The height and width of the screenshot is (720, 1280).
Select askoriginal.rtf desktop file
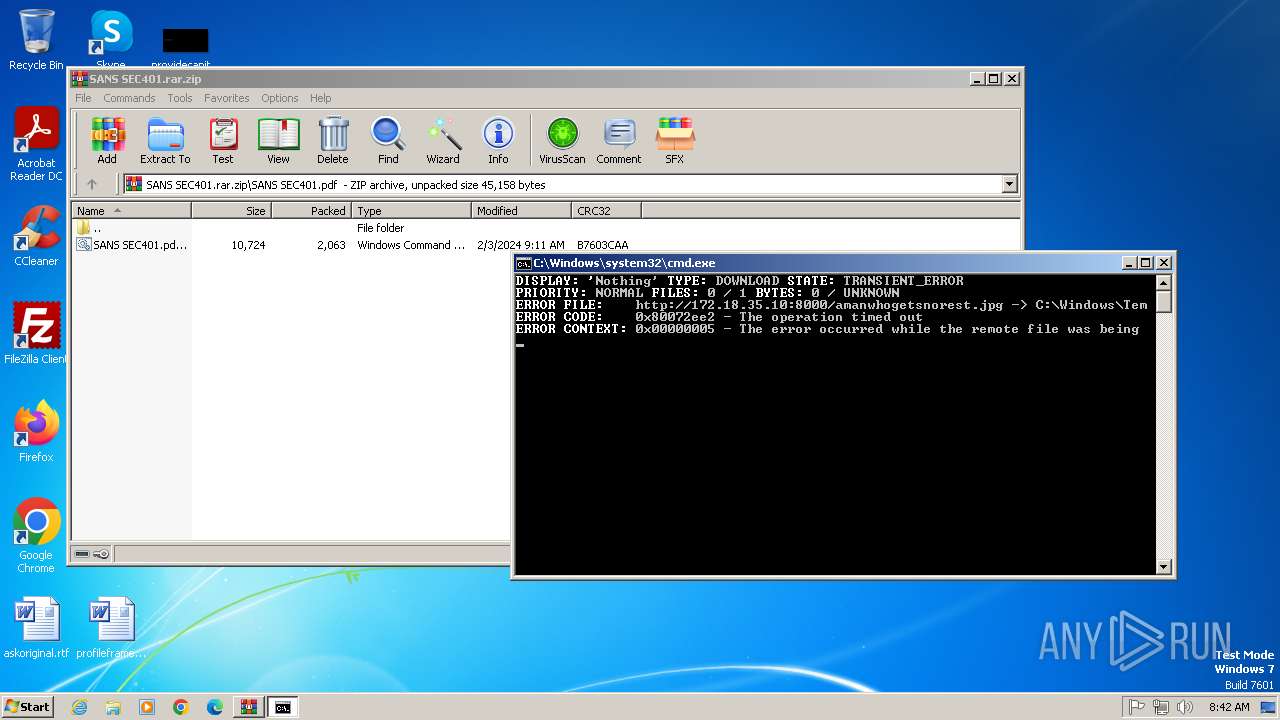[x=36, y=628]
